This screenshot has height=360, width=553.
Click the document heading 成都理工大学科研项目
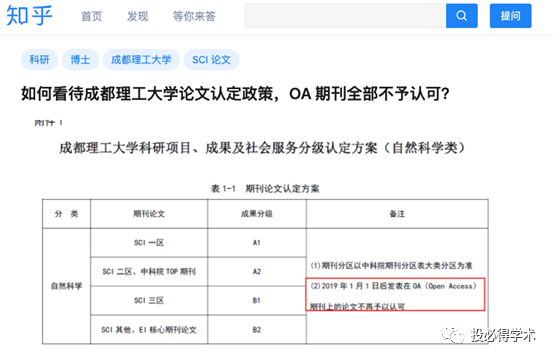pos(262,148)
